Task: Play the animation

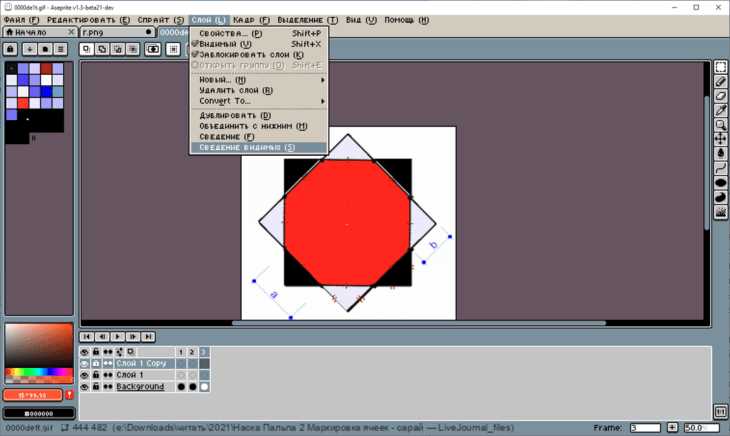Action: click(x=118, y=336)
